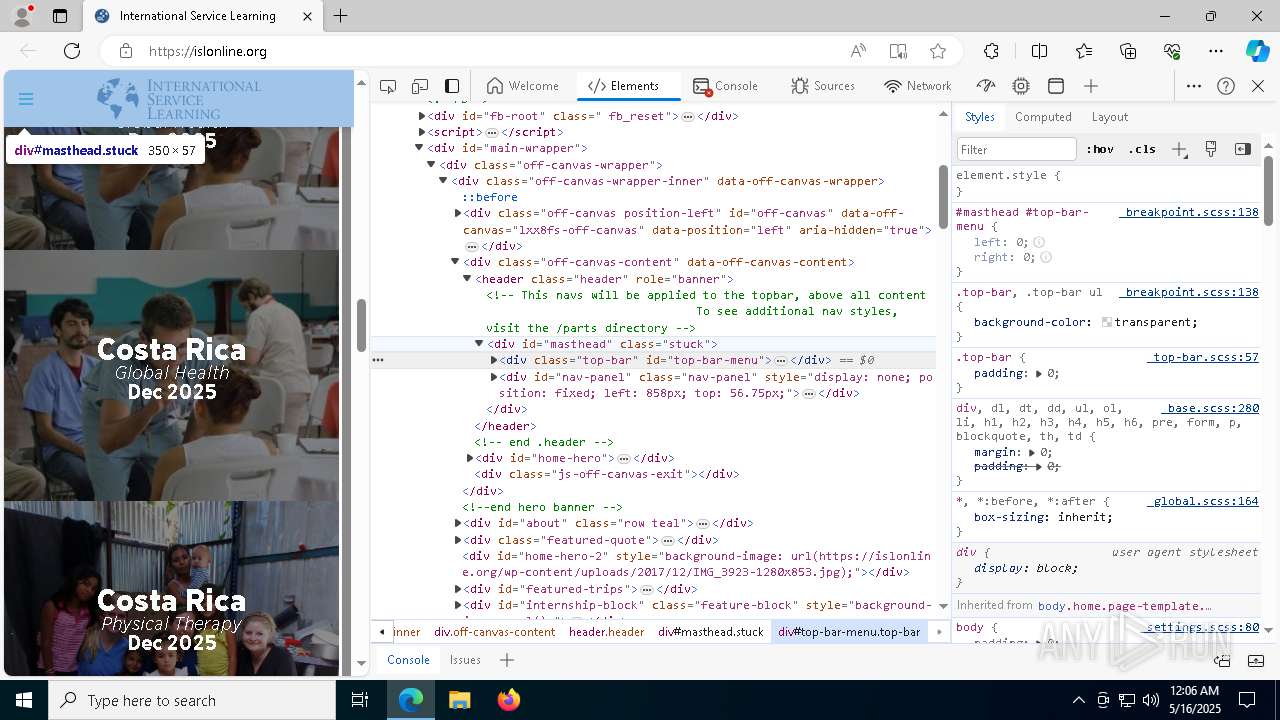The image size is (1280, 720).
Task: Open DevTools help icon
Action: [x=1226, y=86]
